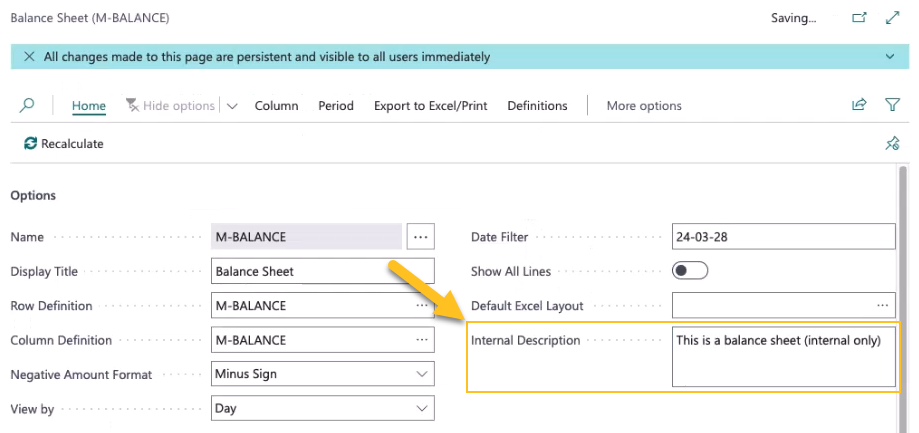Open the Negative Amount Format dropdown
The image size is (919, 433).
323,374
